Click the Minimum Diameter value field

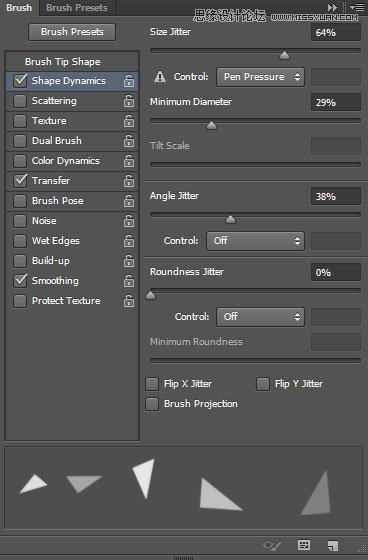point(335,102)
